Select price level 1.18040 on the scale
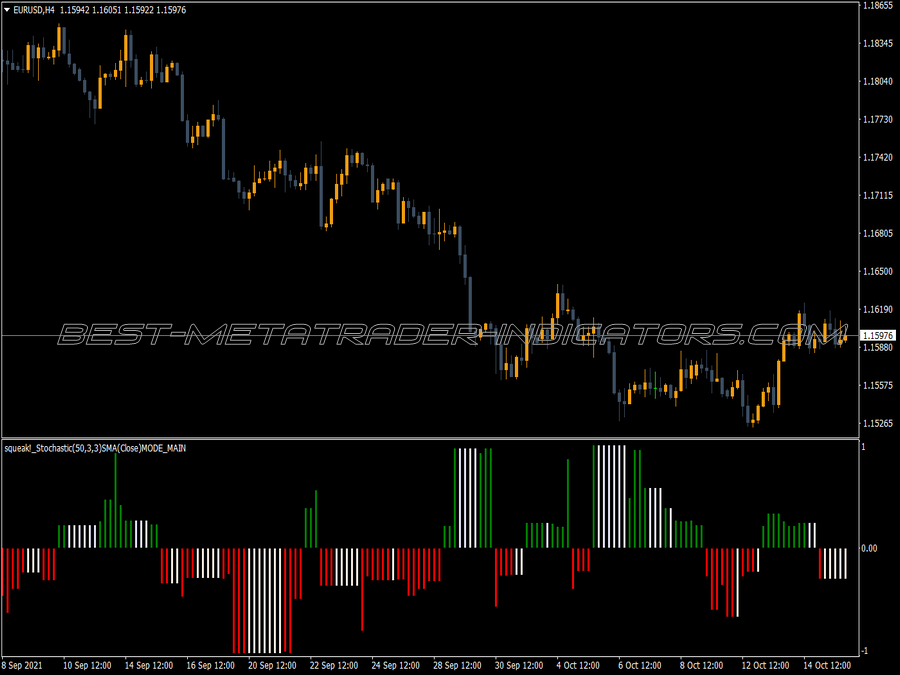 [878, 82]
